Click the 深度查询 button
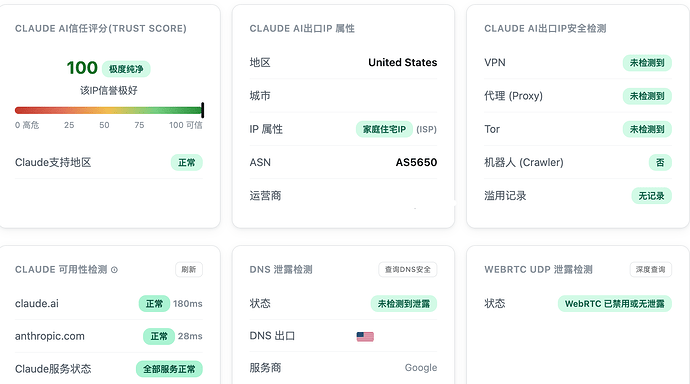Image resolution: width=690 pixels, height=384 pixels. tap(650, 269)
